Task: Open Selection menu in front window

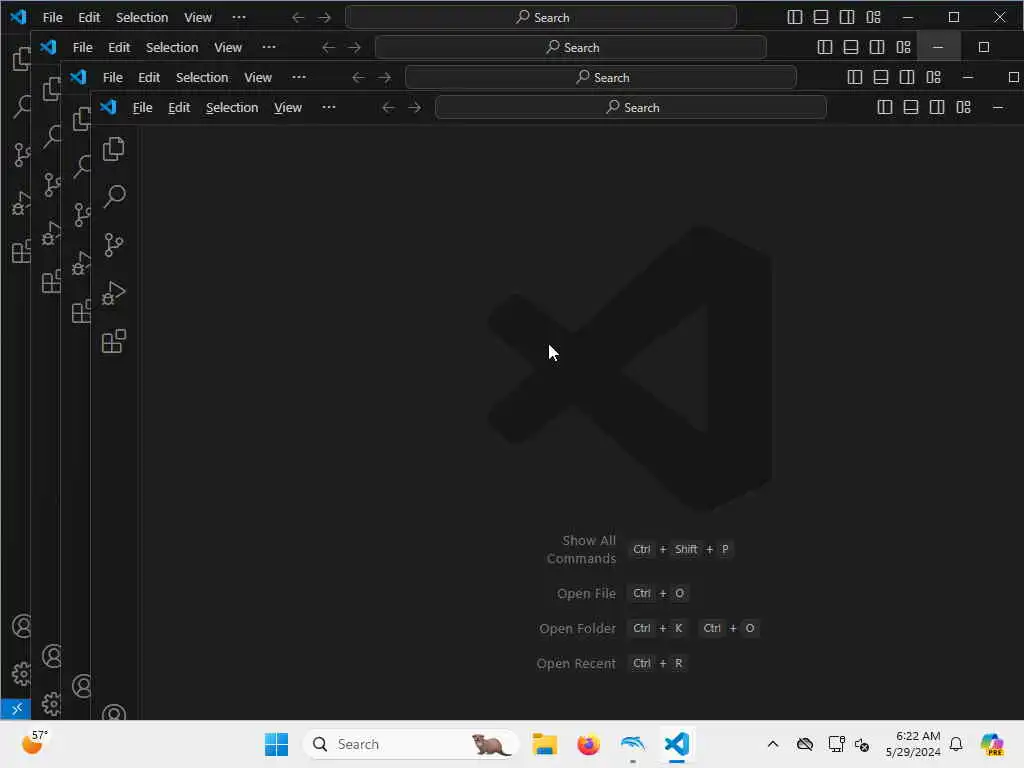Action: [x=232, y=107]
